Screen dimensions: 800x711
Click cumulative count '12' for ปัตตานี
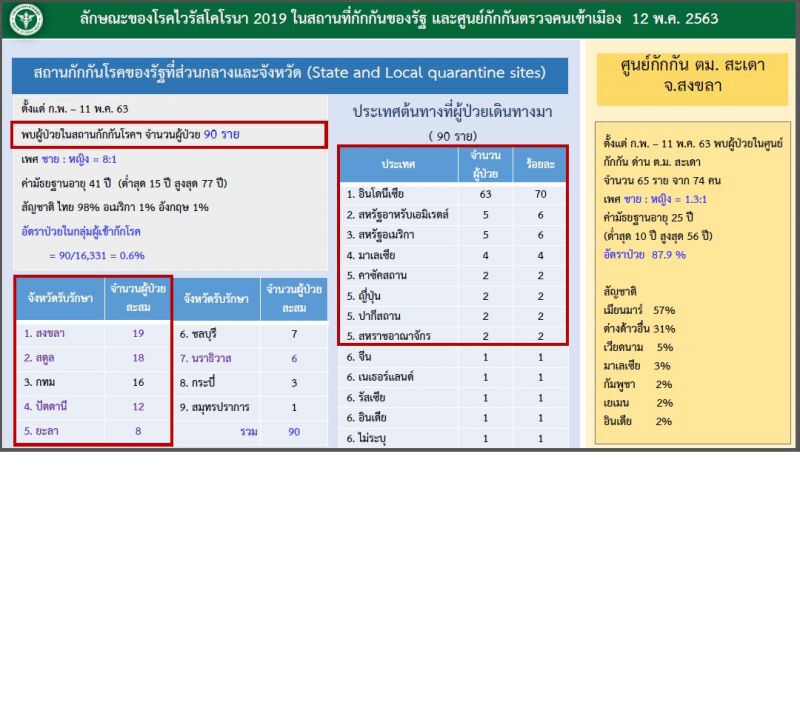pyautogui.click(x=138, y=407)
